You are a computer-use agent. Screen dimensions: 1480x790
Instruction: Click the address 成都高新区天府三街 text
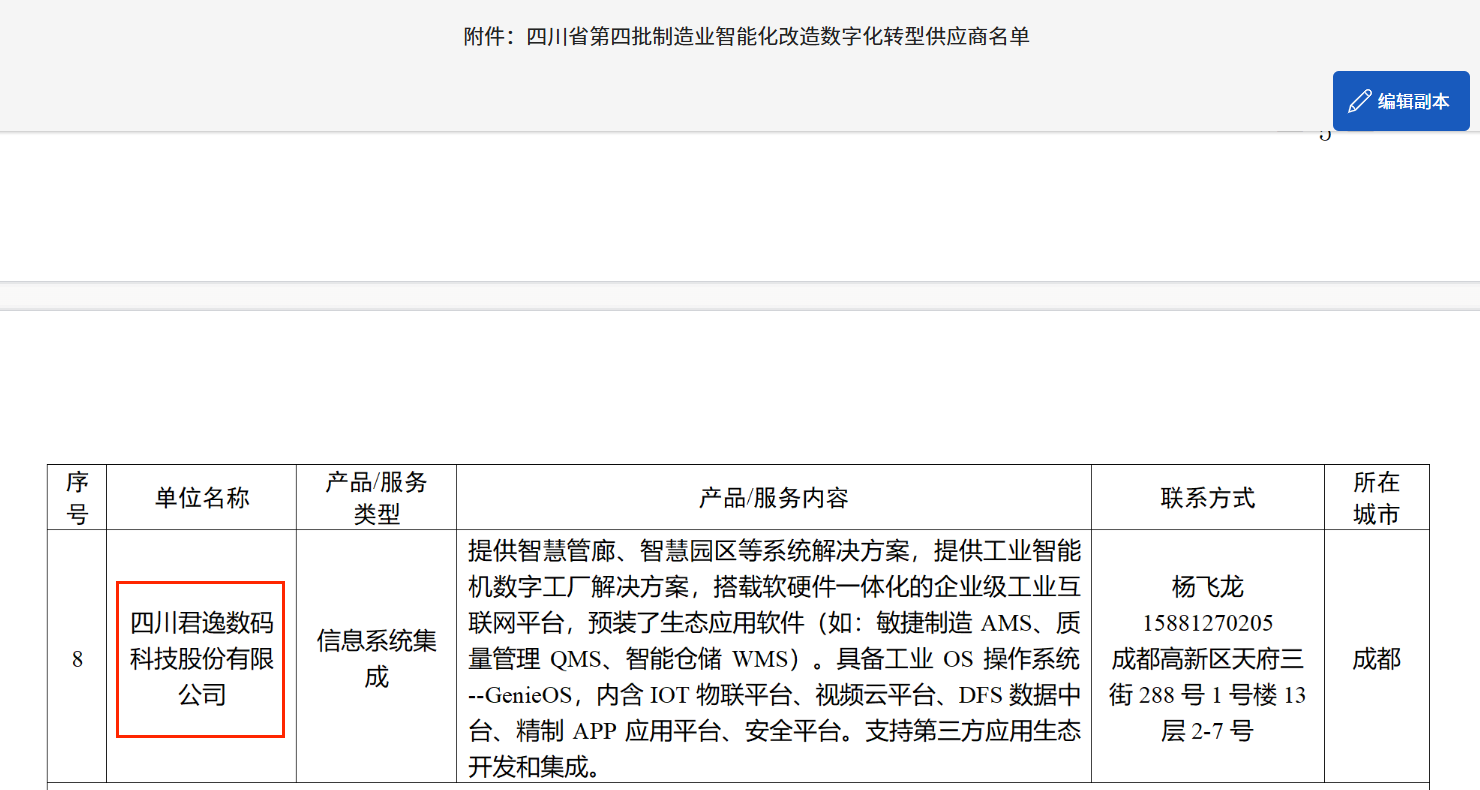(x=1207, y=660)
